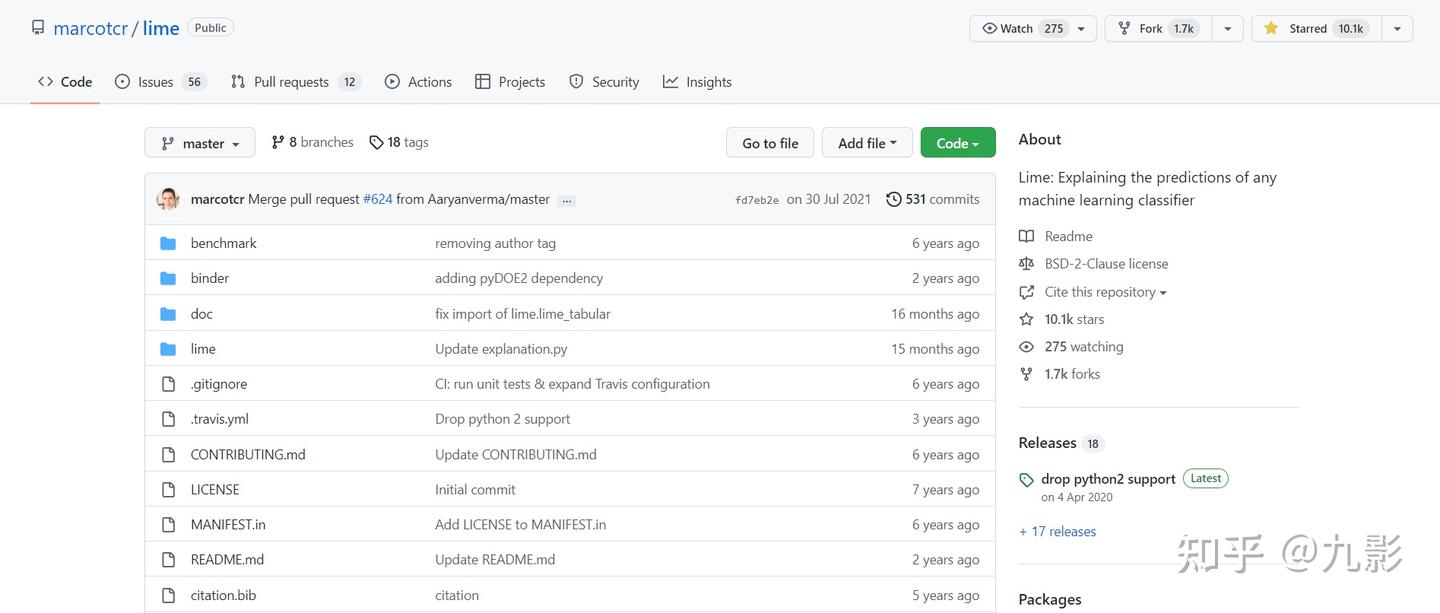This screenshot has width=1440, height=613.
Task: Click the Fork button
Action: tap(1158, 28)
